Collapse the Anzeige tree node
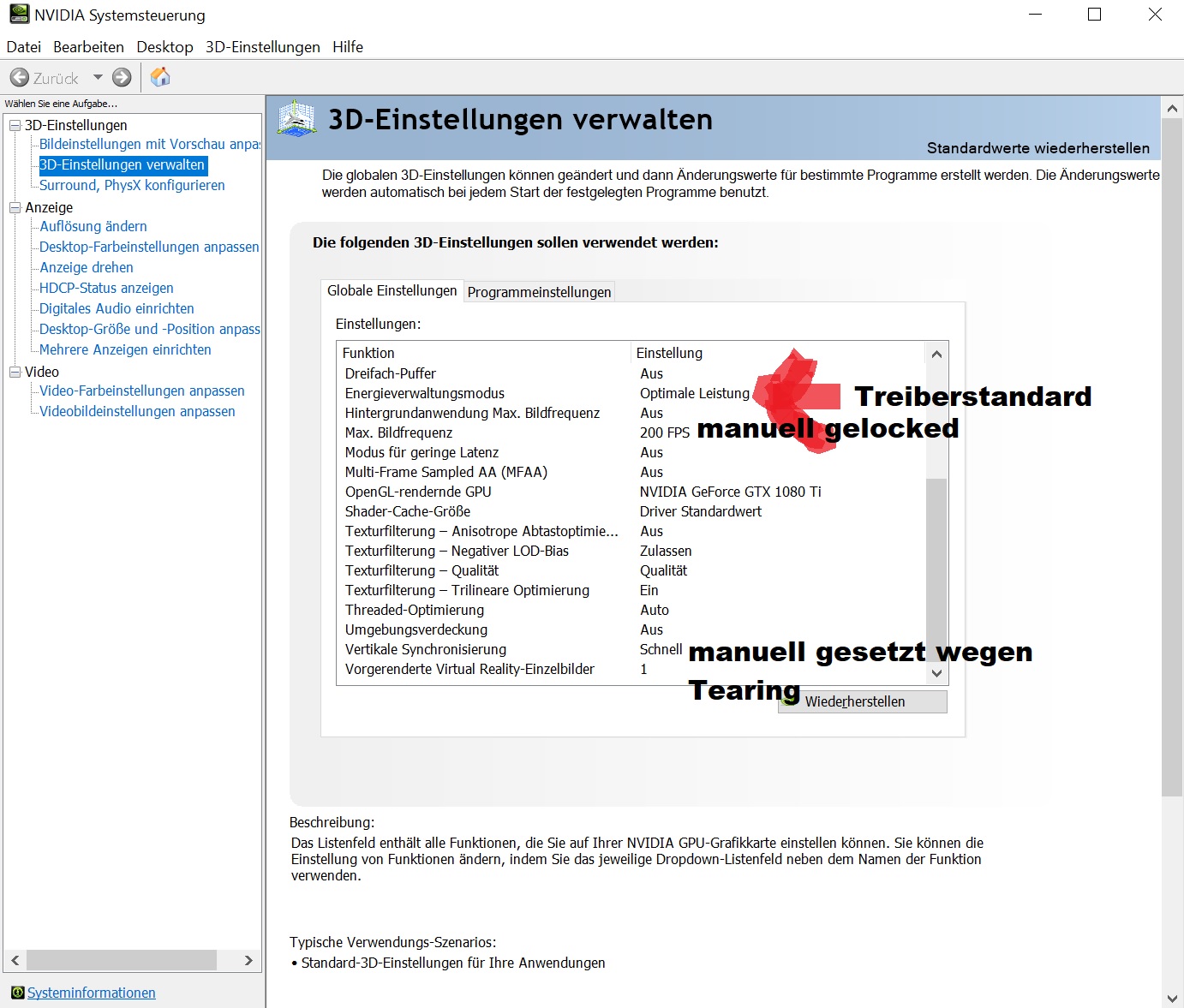This screenshot has width=1184, height=1008. (x=15, y=208)
